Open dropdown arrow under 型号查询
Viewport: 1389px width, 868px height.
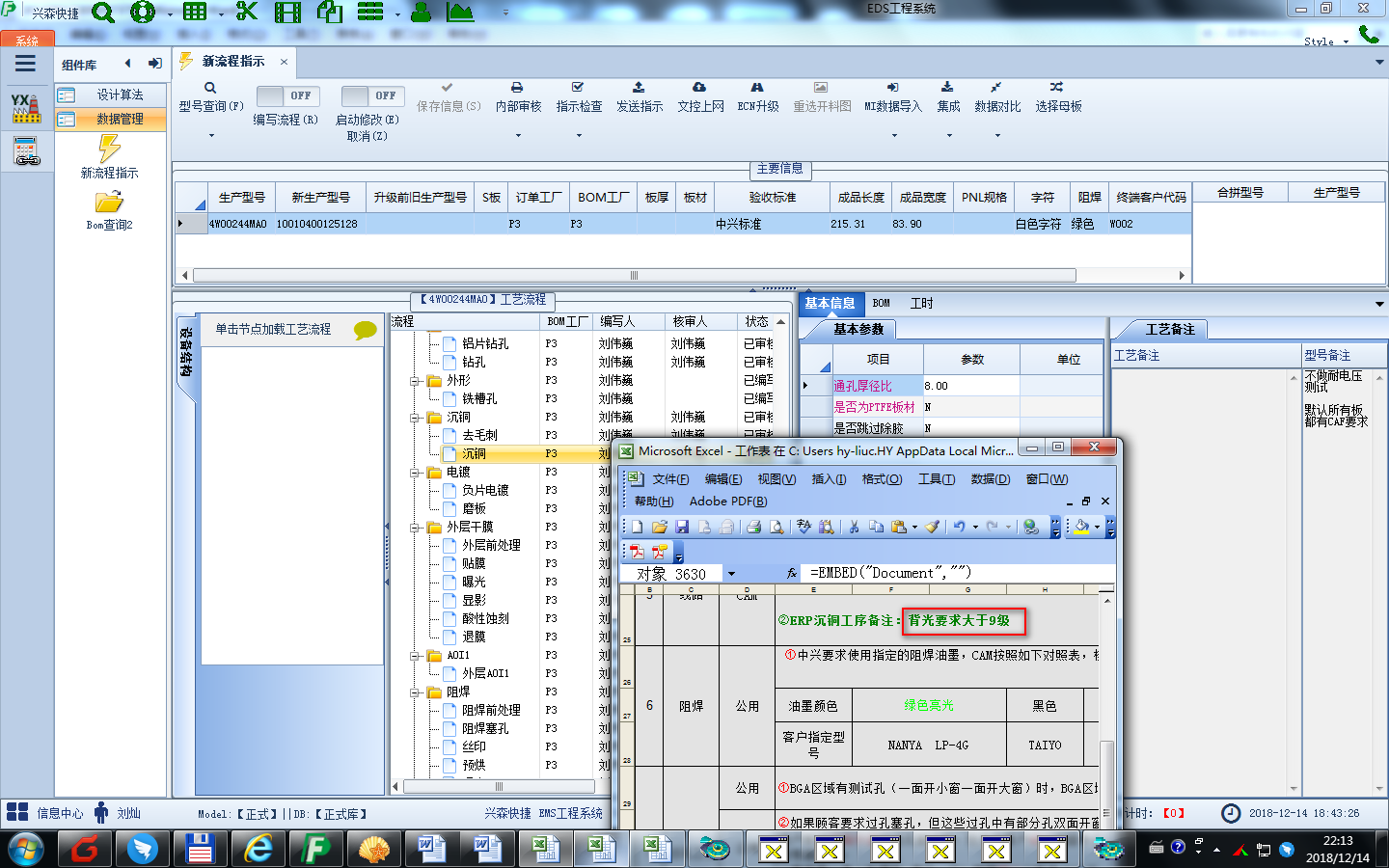click(211, 135)
